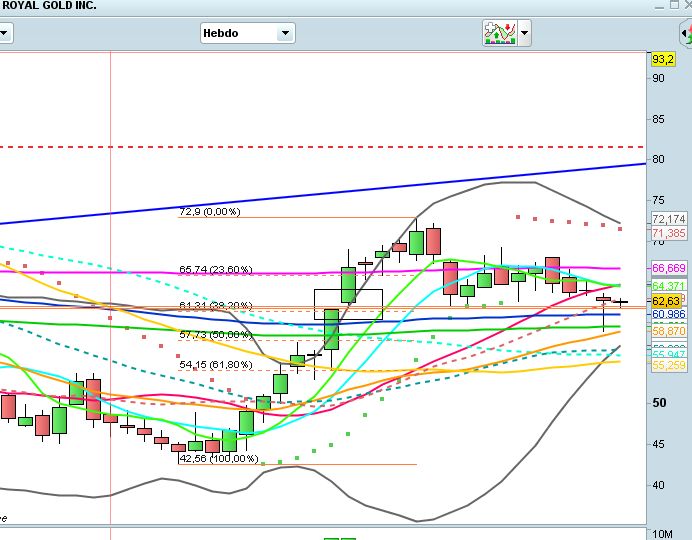Click the 10M volume scale label

662,534
